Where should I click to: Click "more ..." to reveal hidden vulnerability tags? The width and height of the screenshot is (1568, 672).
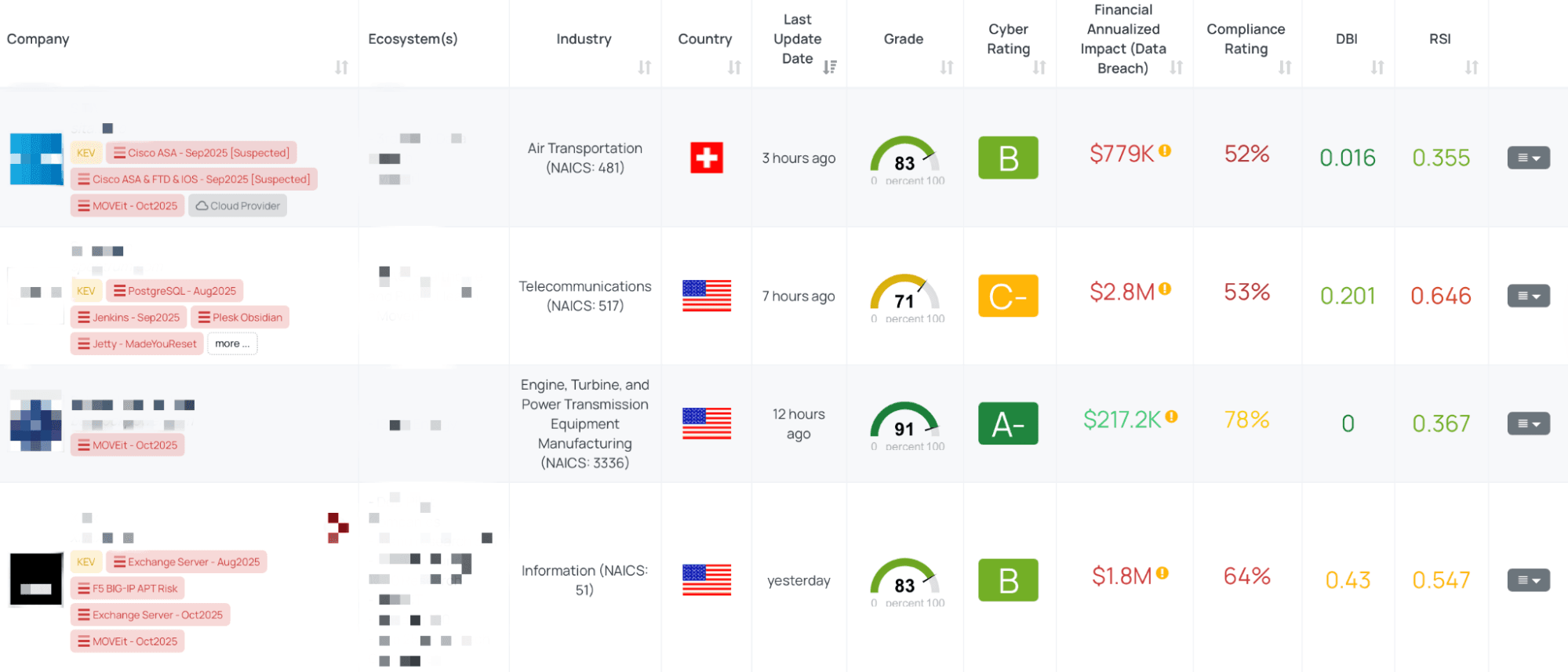click(x=232, y=343)
